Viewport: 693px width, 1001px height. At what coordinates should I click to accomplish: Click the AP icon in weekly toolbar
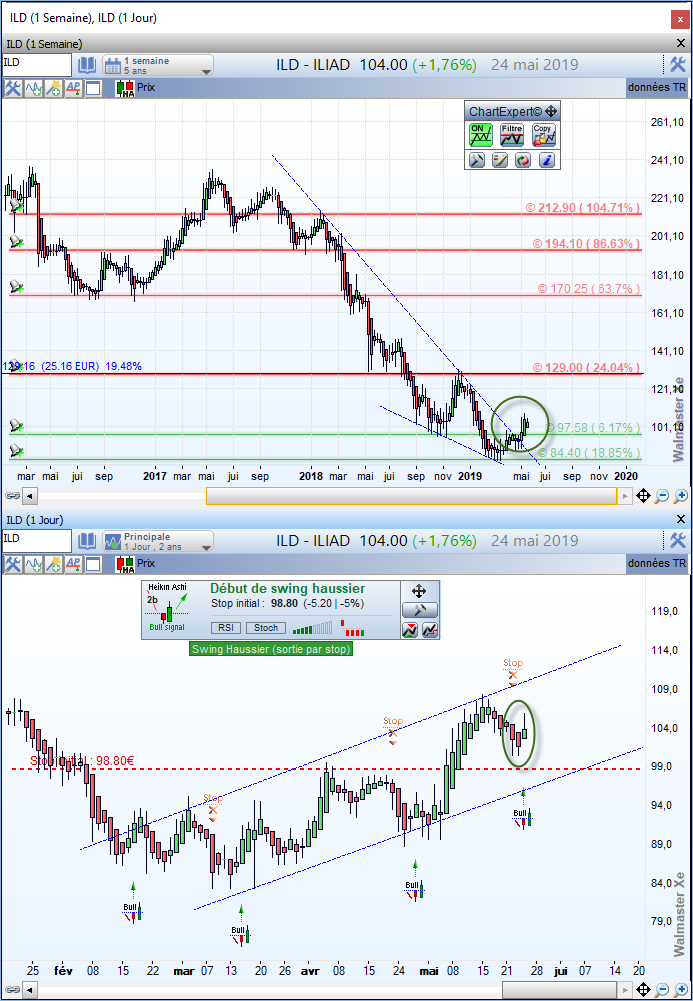73,88
